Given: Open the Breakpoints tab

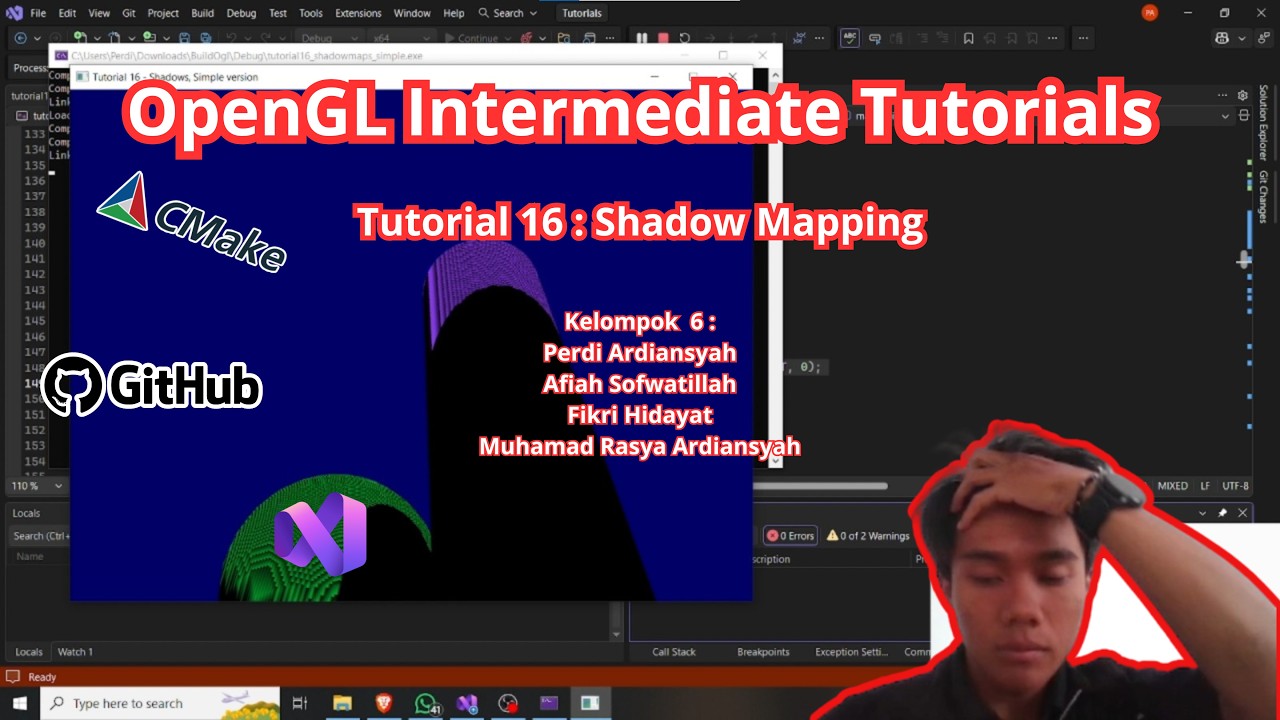Looking at the screenshot, I should pos(763,652).
